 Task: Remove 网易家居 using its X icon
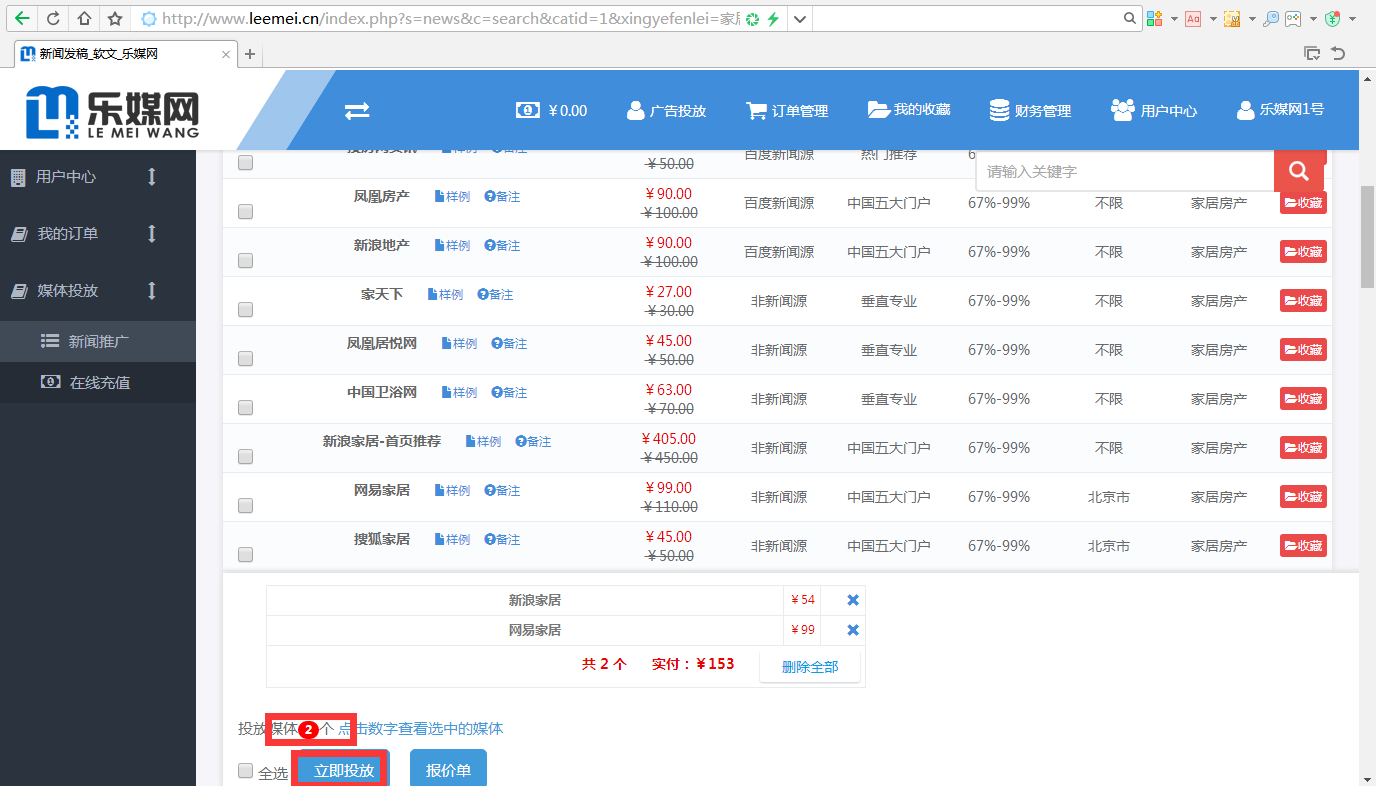(x=853, y=630)
